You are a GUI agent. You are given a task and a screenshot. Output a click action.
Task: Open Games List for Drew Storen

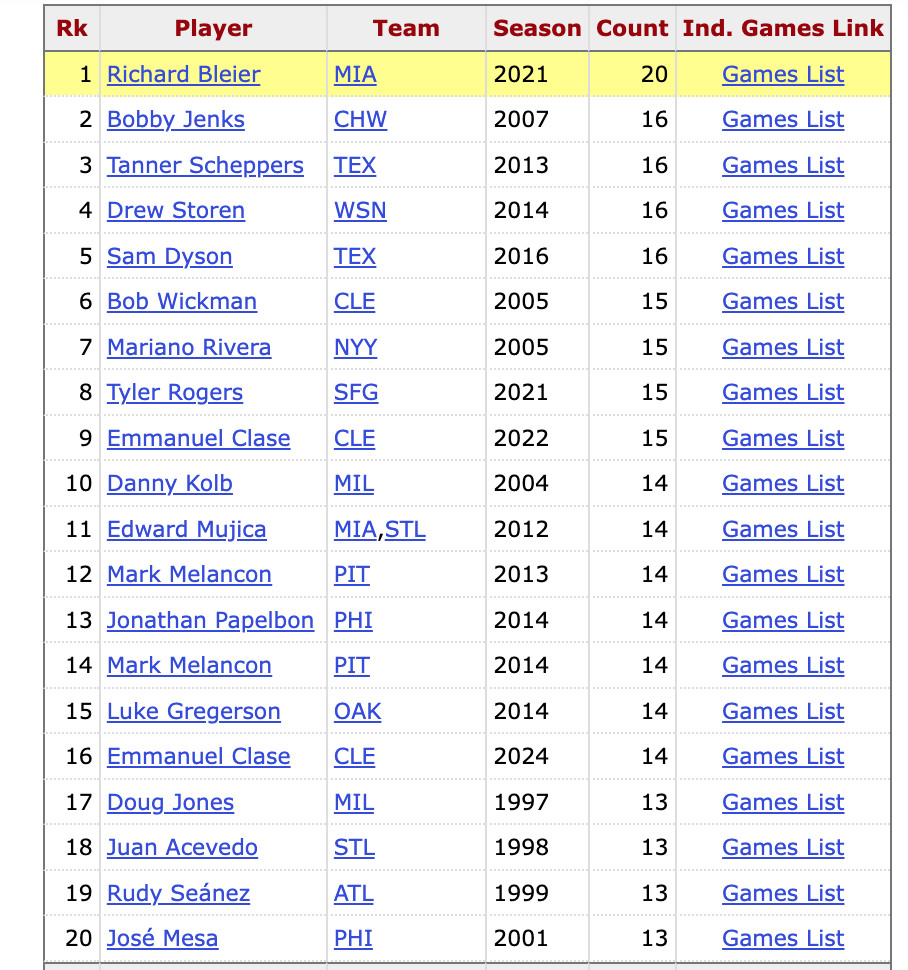point(783,211)
